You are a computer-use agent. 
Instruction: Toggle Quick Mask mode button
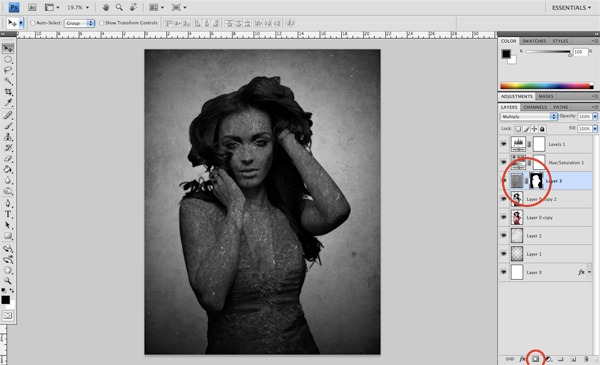8,316
